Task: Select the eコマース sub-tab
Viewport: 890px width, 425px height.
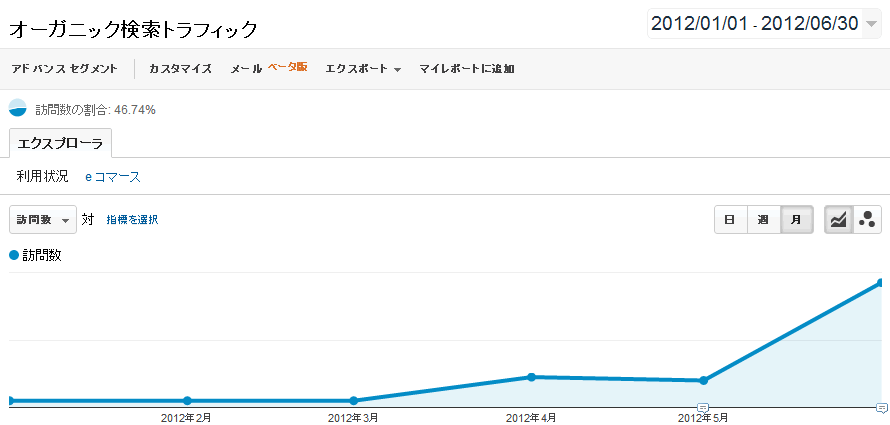Action: (x=113, y=177)
